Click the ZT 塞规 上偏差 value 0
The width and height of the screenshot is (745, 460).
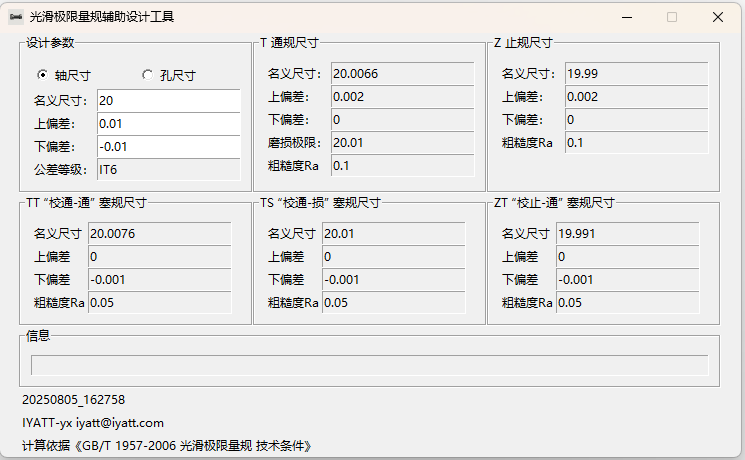tap(628, 257)
